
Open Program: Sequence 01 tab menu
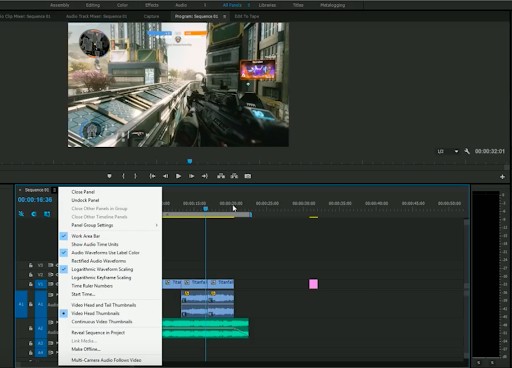(x=225, y=16)
